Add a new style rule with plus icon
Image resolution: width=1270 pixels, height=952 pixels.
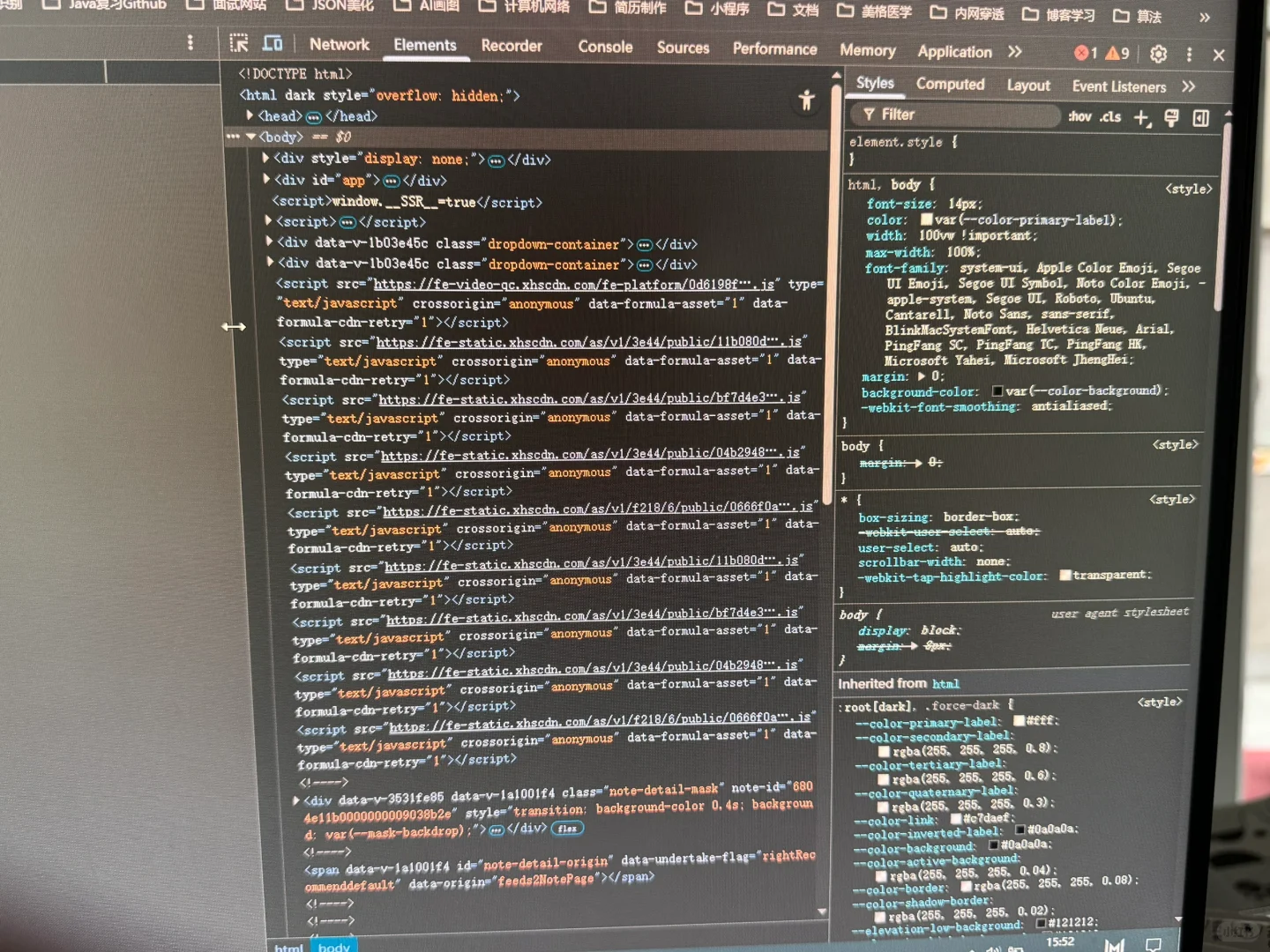[1142, 117]
